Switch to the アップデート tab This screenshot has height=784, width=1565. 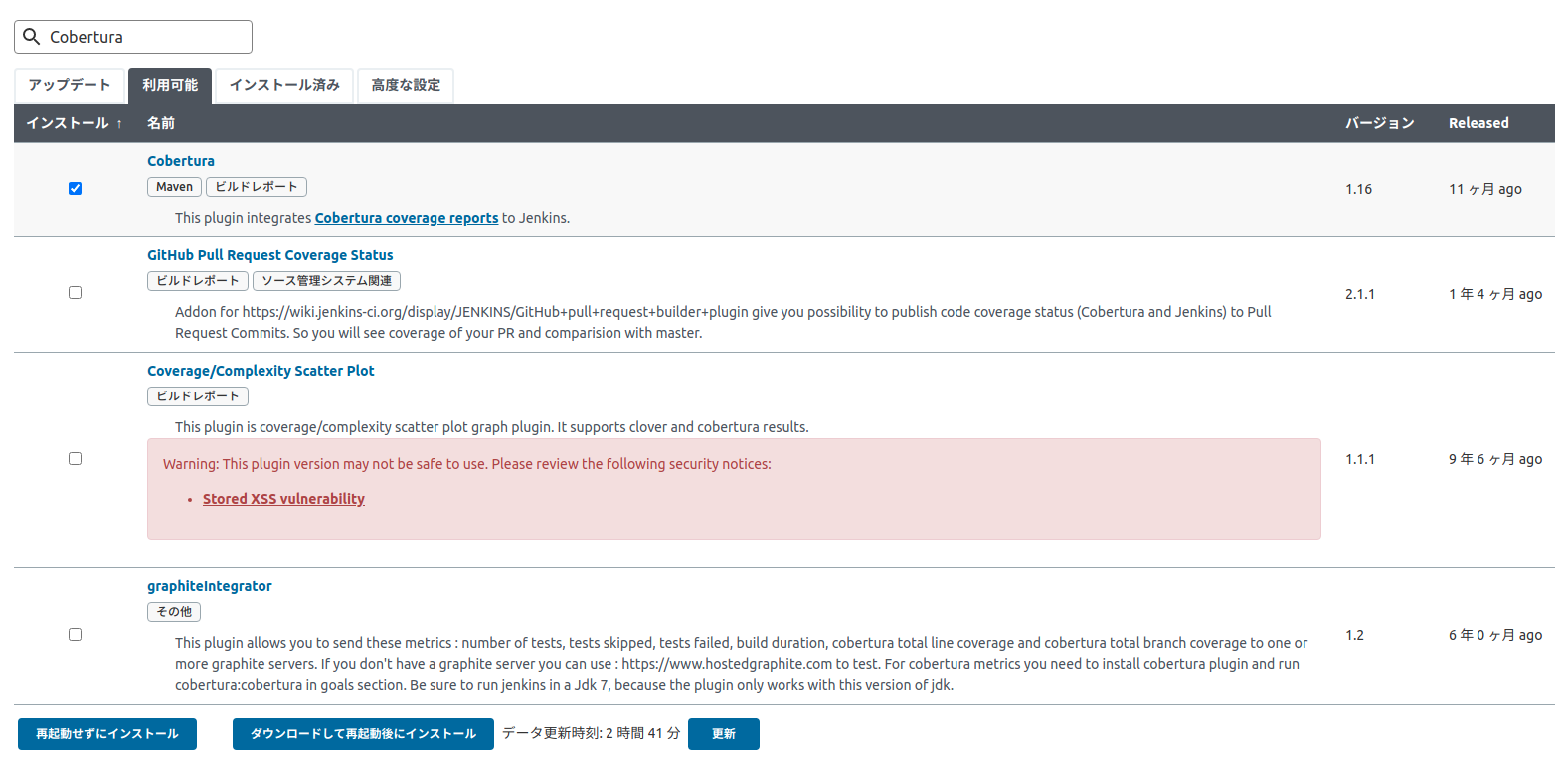(70, 85)
